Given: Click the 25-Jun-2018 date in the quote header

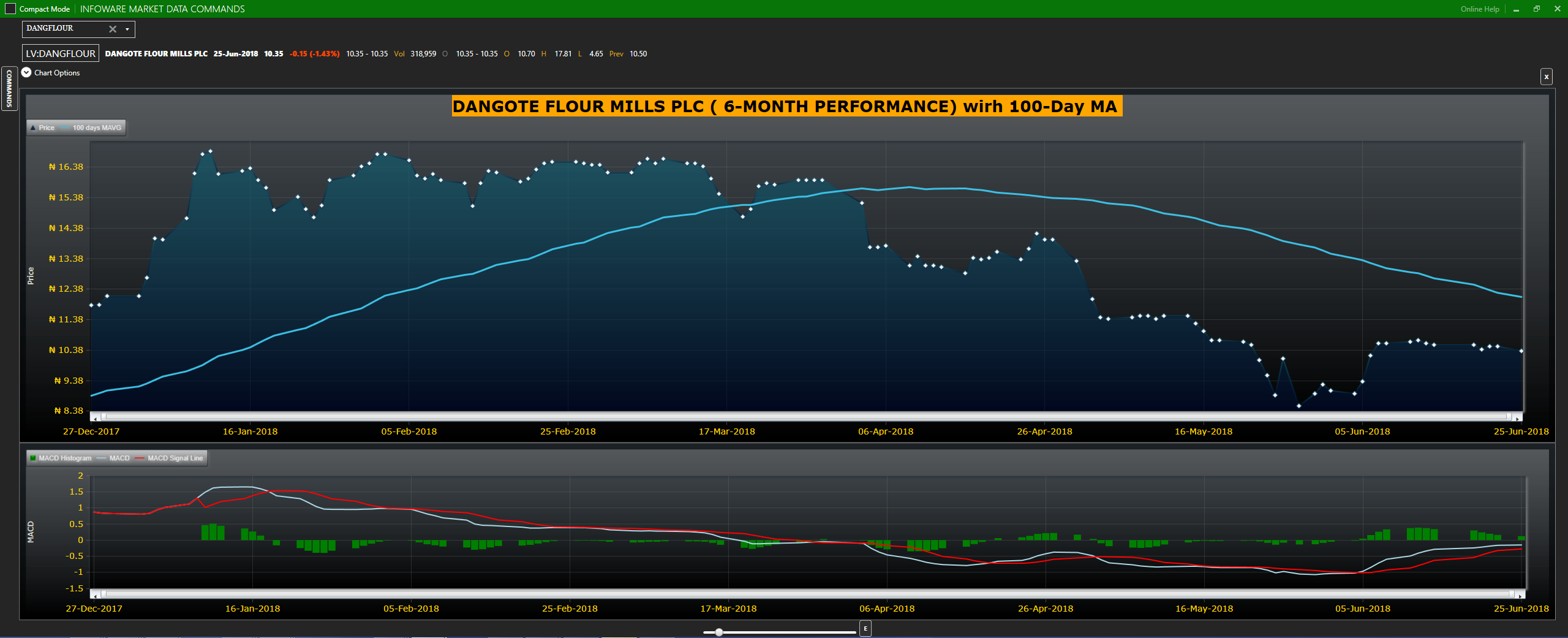Looking at the screenshot, I should (x=236, y=54).
